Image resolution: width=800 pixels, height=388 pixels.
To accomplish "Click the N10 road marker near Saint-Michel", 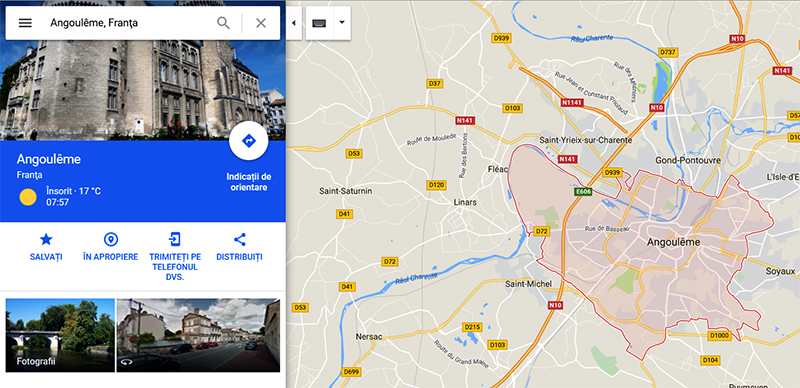I will [x=555, y=305].
